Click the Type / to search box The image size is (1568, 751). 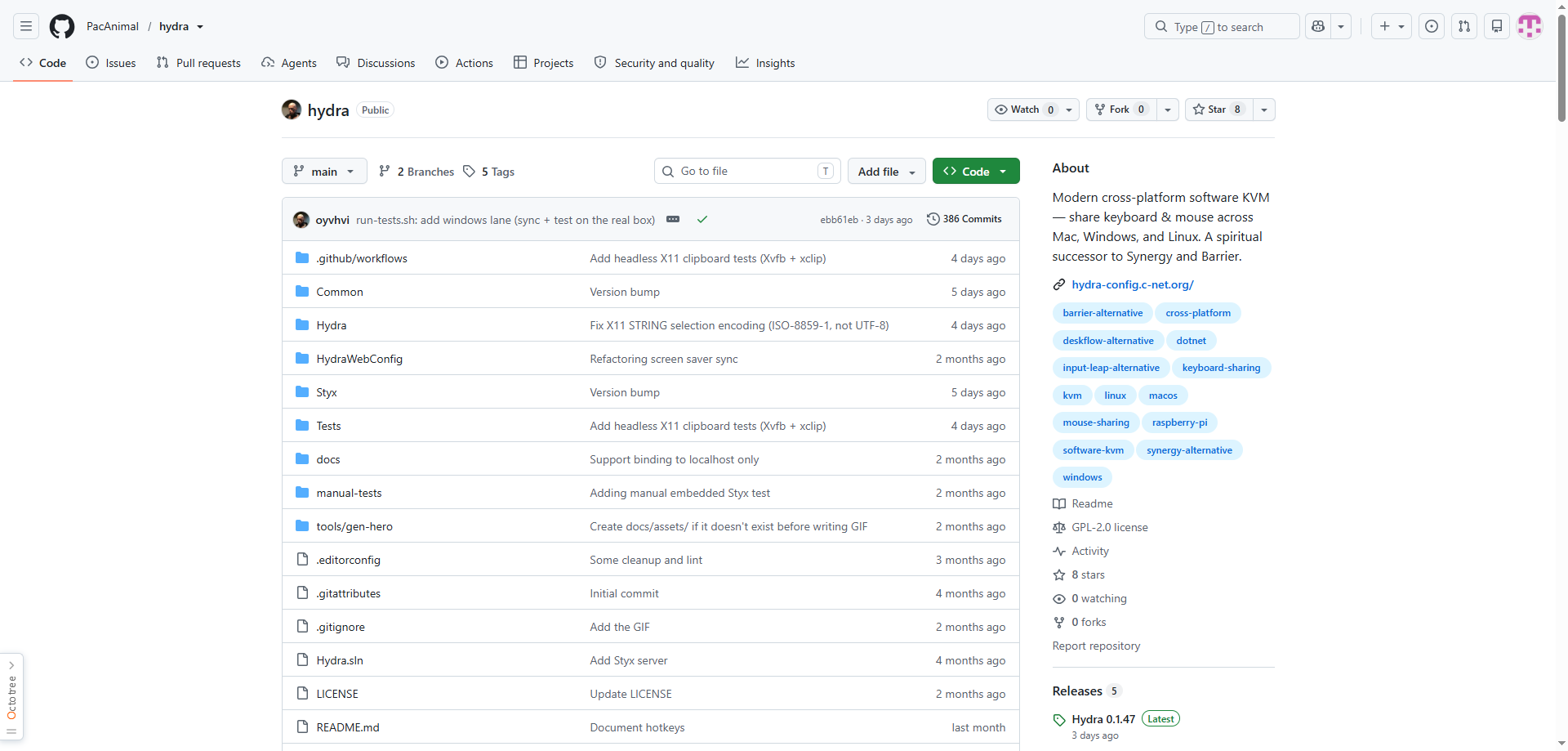pos(1222,26)
